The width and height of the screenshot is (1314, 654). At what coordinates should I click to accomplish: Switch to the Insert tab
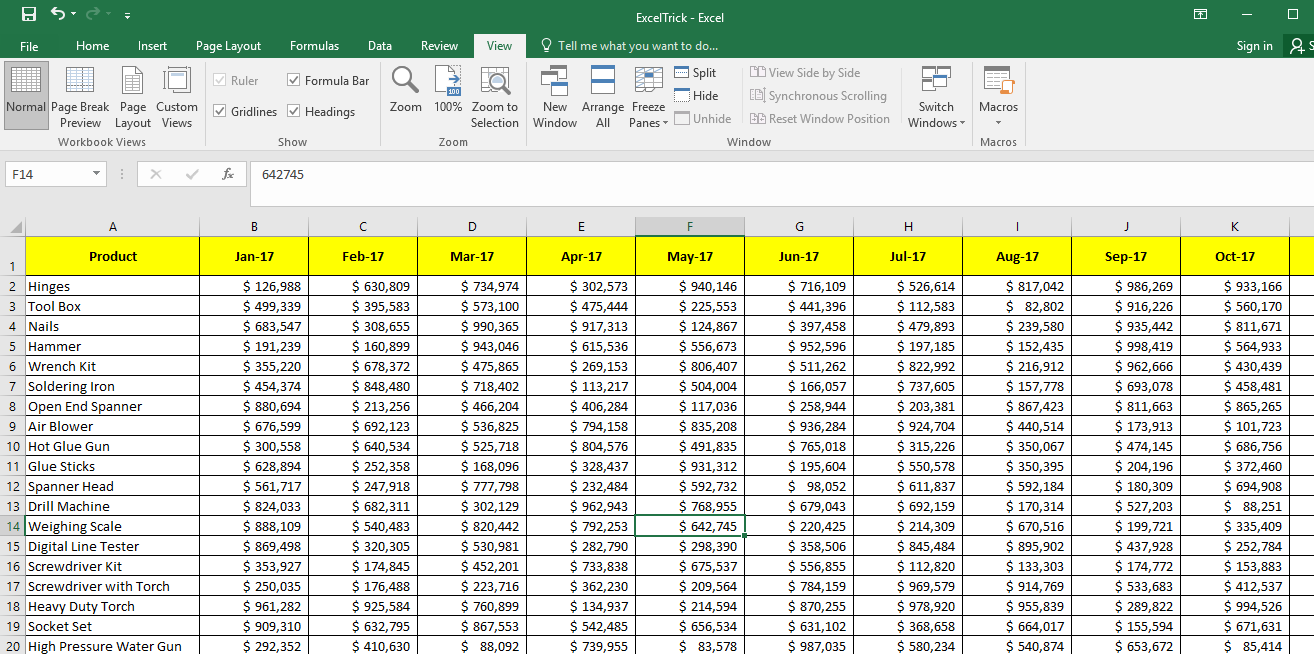(153, 46)
